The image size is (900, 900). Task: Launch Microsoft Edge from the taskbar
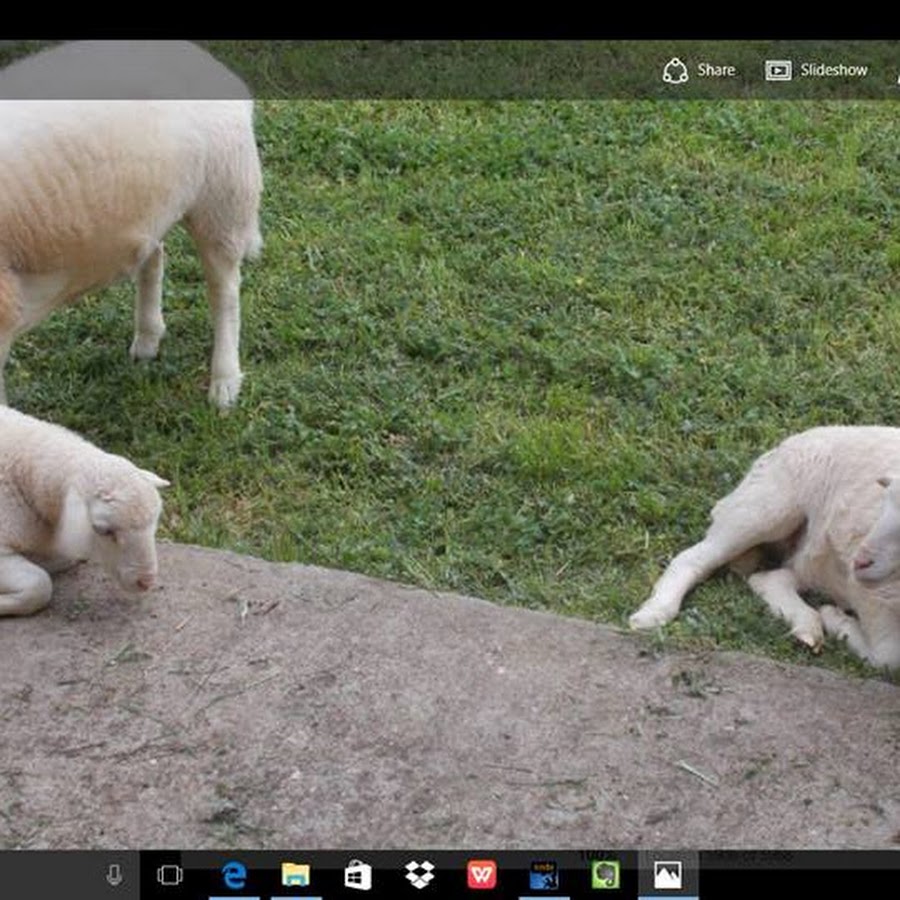[x=234, y=875]
